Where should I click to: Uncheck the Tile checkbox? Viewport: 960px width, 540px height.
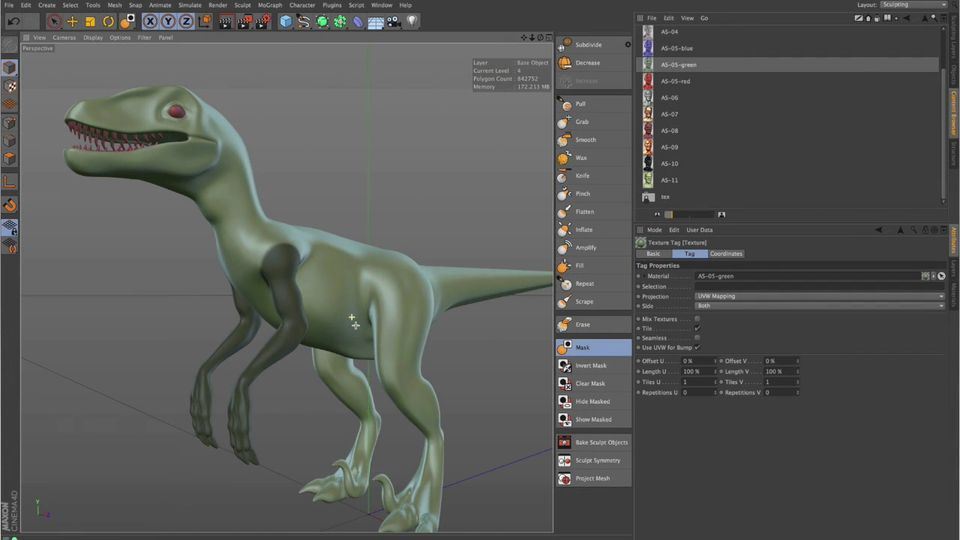pyautogui.click(x=697, y=328)
